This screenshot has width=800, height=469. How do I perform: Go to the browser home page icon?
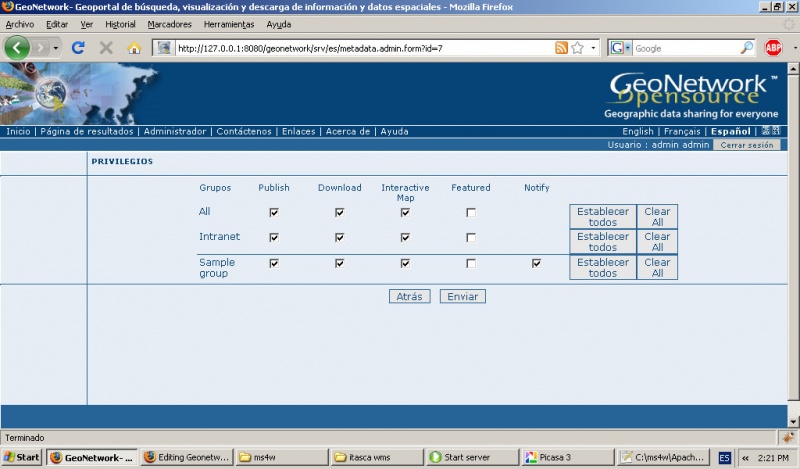pos(134,47)
